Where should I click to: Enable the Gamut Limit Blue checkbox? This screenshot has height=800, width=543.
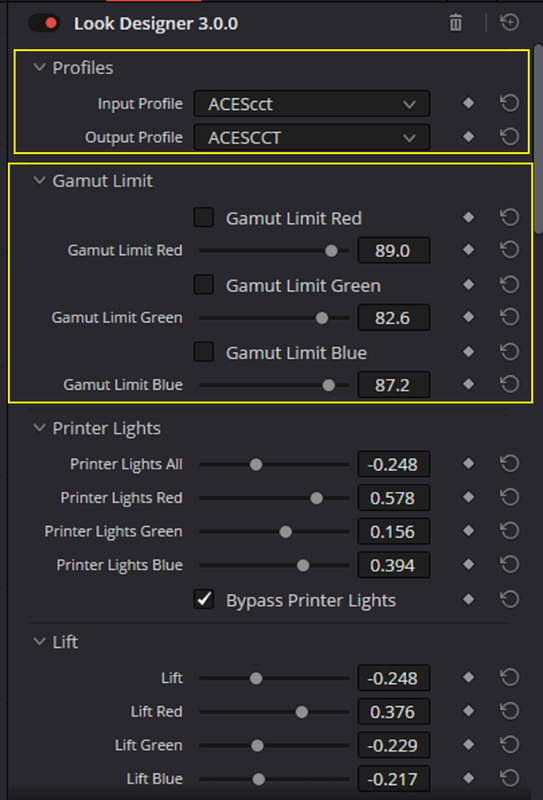pos(204,353)
